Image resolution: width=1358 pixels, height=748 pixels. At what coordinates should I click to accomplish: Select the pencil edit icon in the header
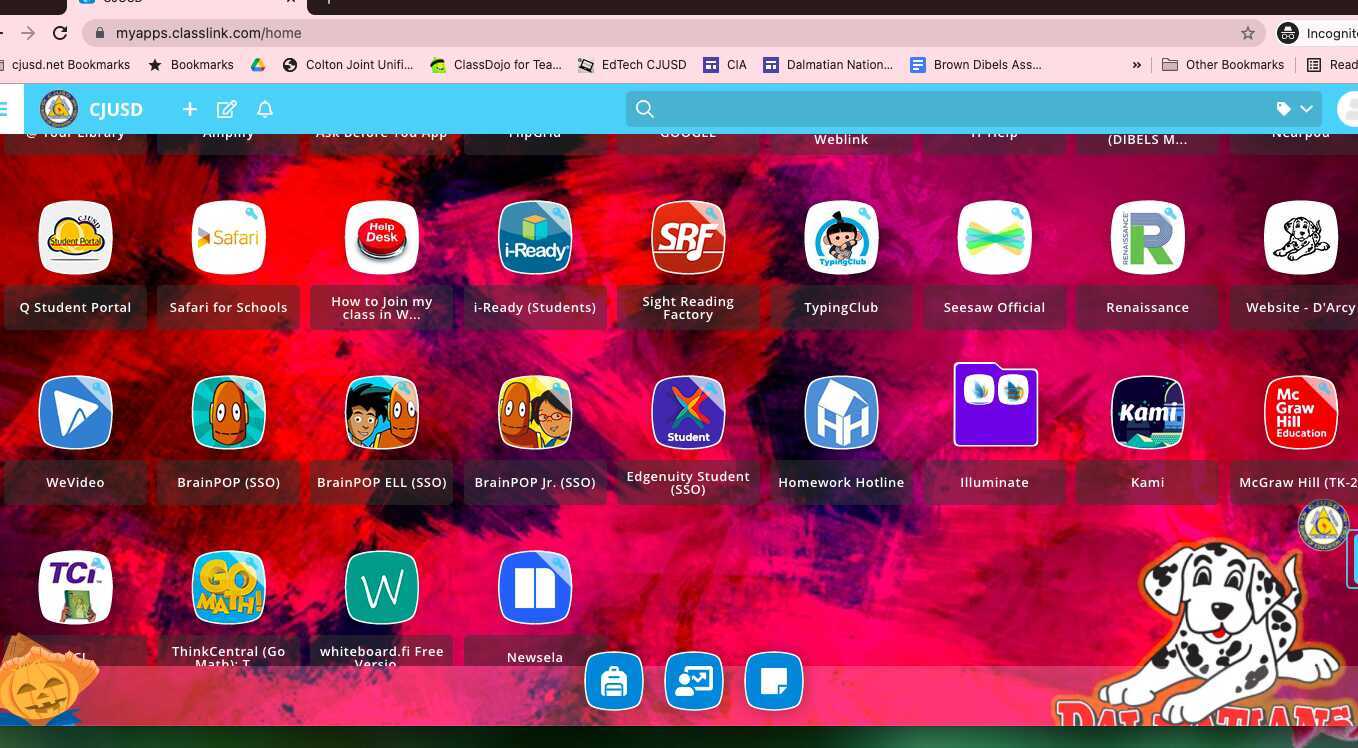[227, 109]
